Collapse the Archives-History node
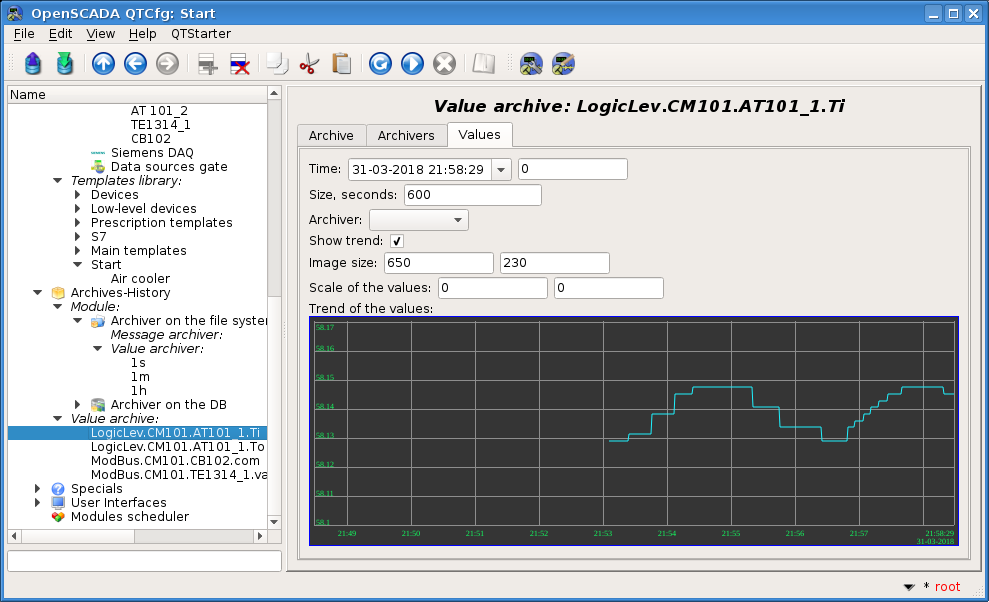The image size is (989, 602). 38,293
